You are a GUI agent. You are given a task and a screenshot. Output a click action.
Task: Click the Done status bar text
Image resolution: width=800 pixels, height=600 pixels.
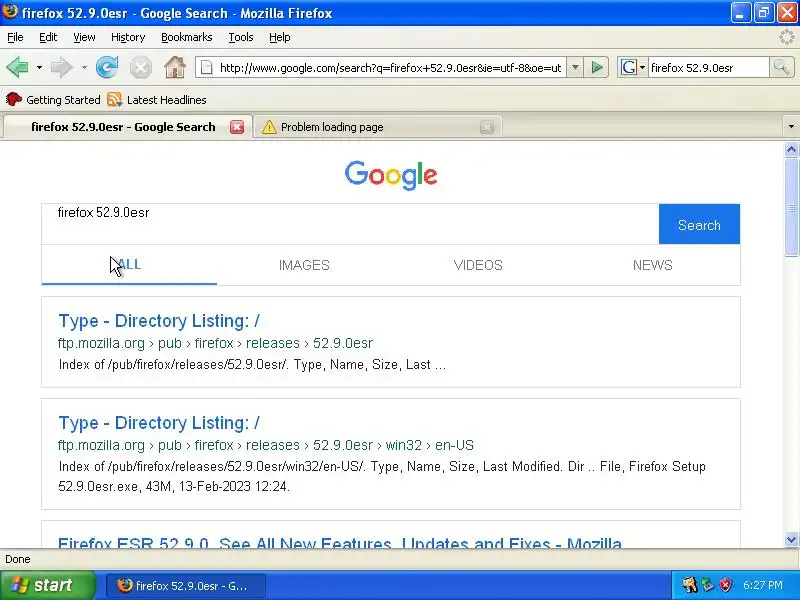pos(18,559)
